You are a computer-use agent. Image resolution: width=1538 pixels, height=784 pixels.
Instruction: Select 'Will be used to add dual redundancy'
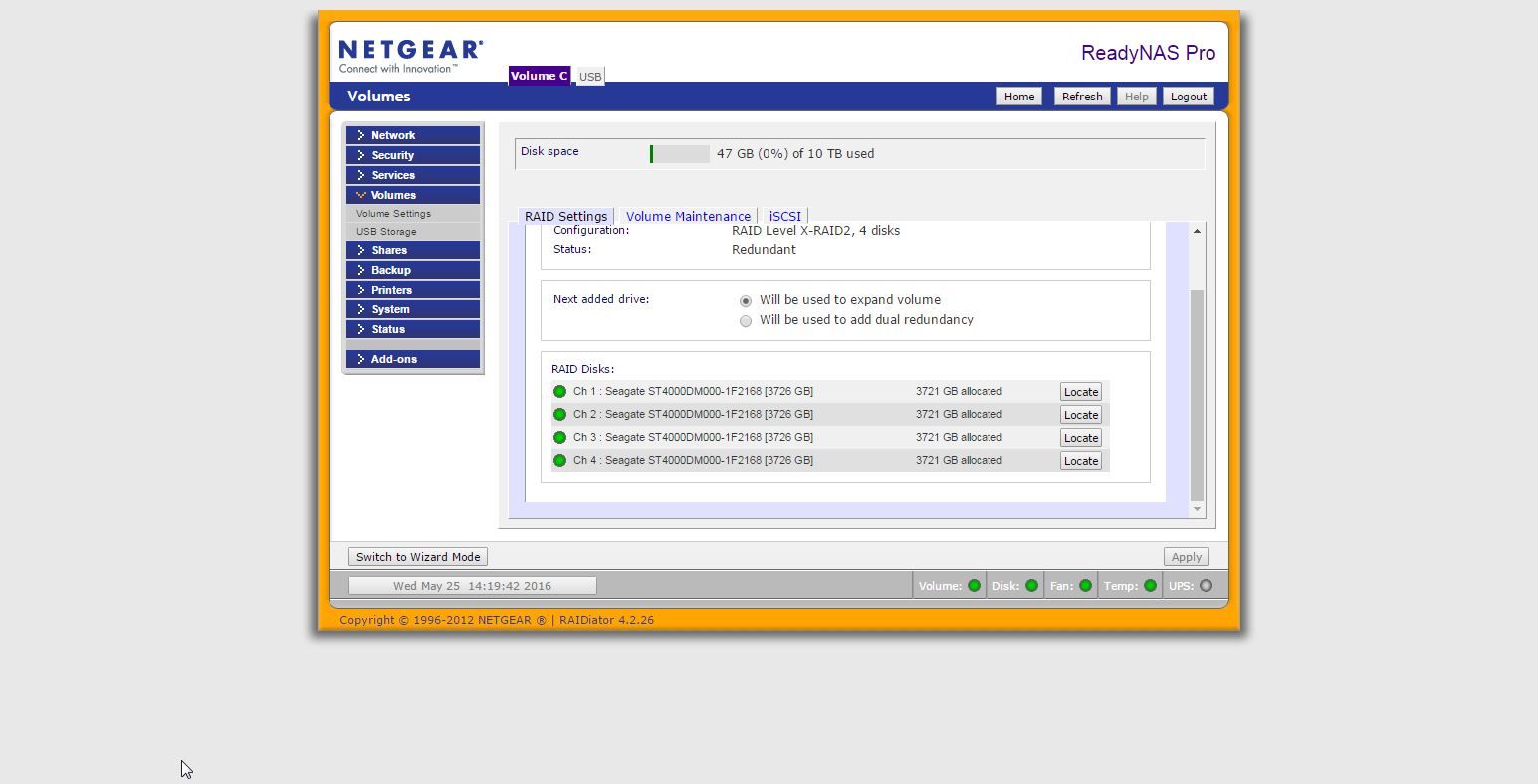(745, 320)
